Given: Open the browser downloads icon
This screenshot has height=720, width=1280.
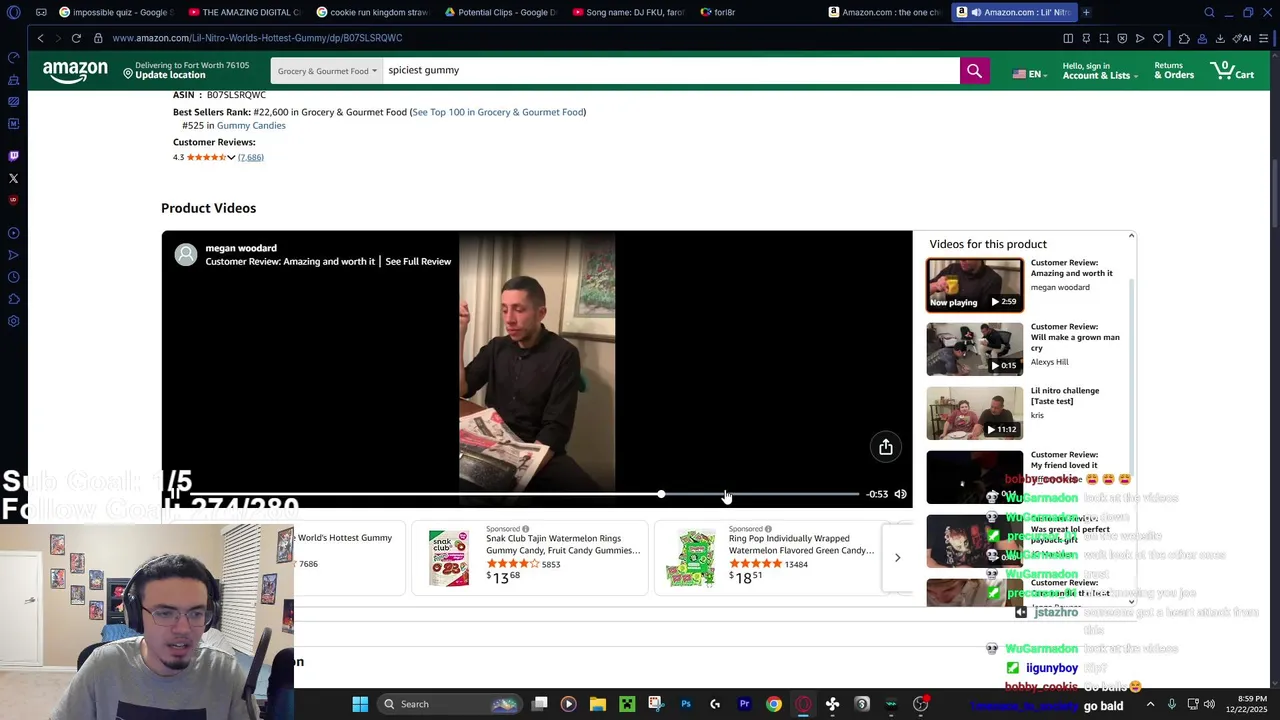Looking at the screenshot, I should pos(1220,38).
